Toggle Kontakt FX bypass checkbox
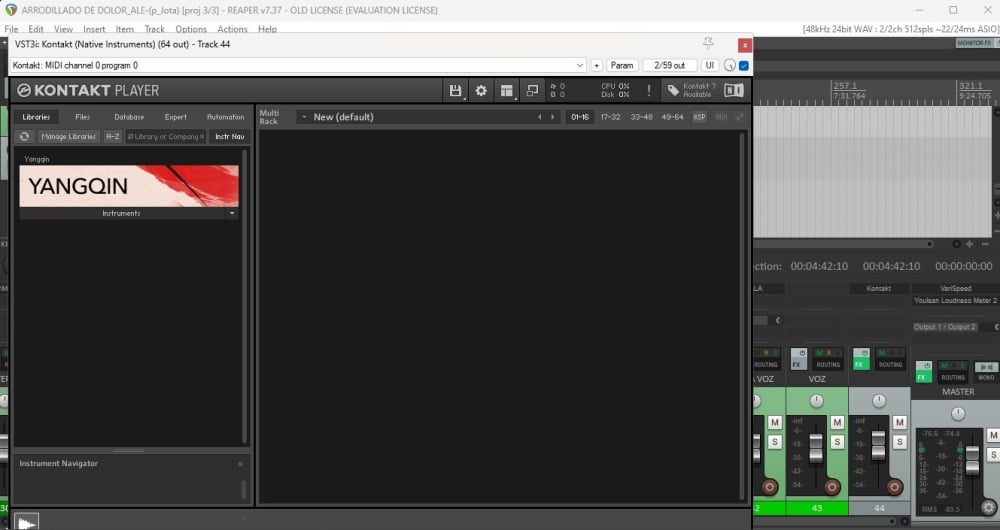 (744, 65)
